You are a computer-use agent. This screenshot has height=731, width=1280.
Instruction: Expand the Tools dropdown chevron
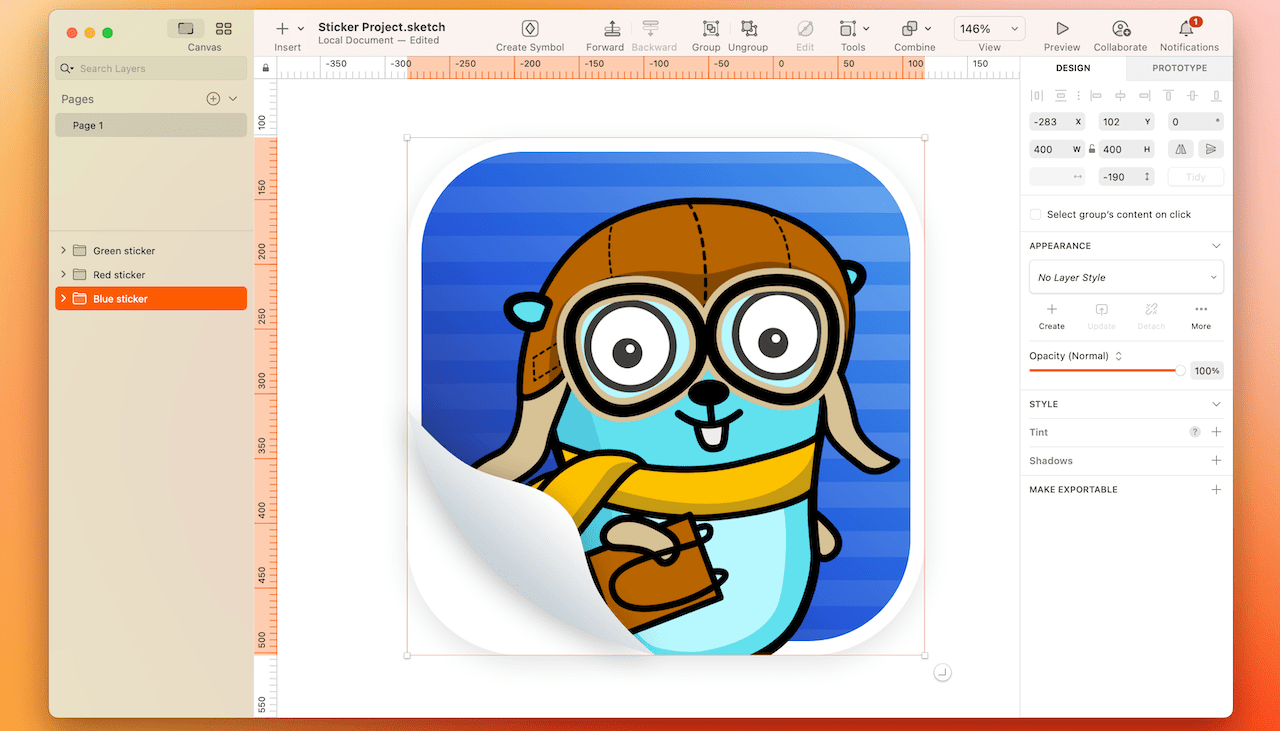click(867, 29)
